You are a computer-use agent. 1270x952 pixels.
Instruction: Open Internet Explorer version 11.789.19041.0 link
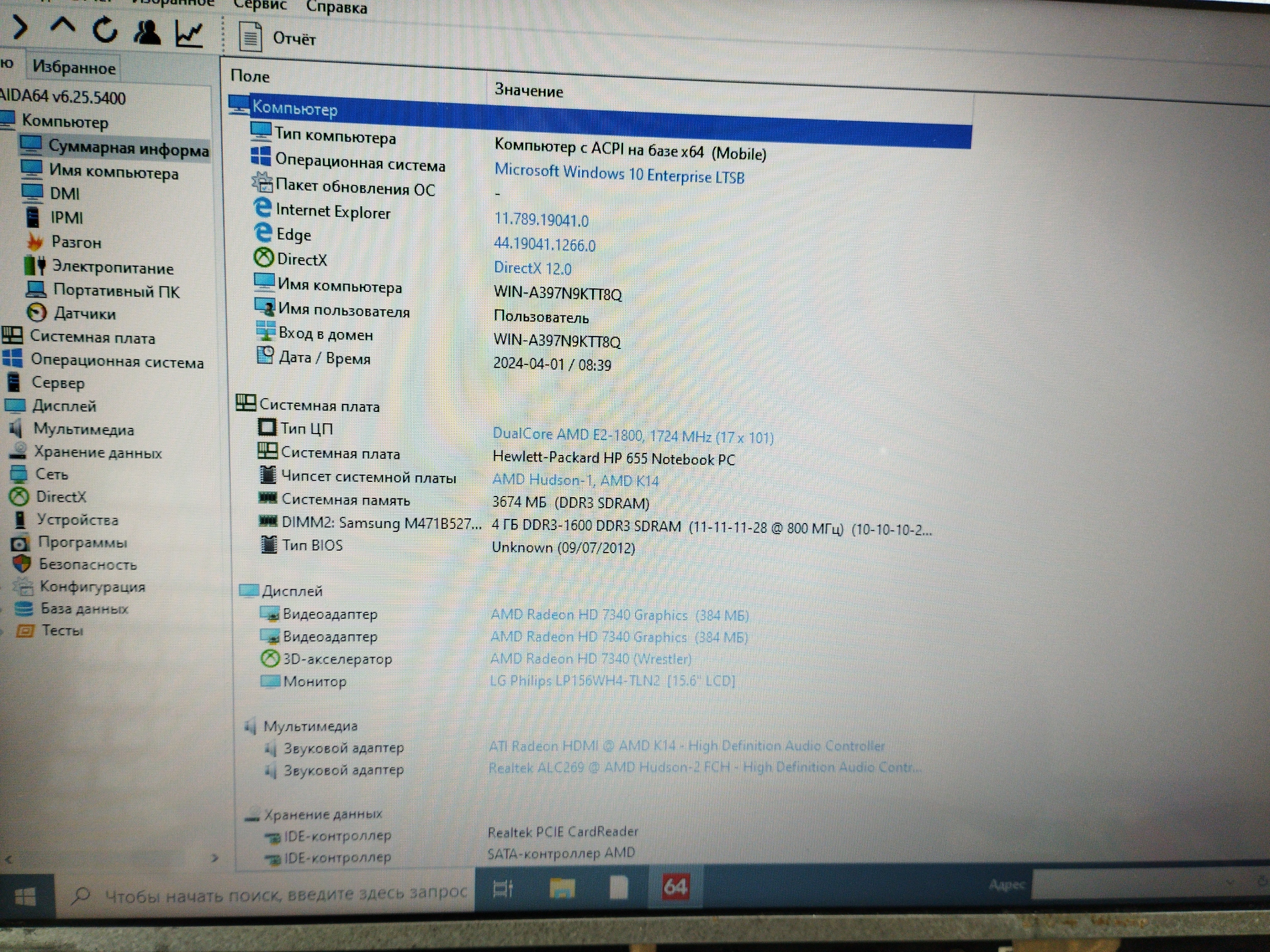[541, 219]
